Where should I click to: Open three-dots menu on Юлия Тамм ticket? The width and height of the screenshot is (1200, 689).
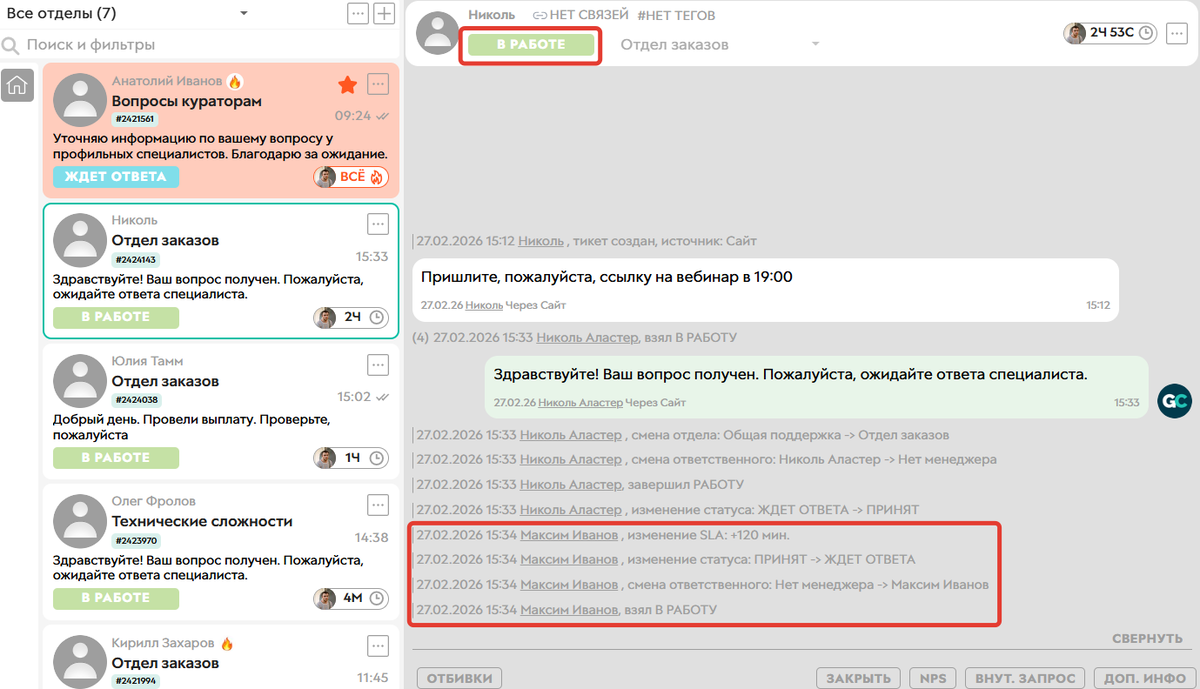pos(377,364)
